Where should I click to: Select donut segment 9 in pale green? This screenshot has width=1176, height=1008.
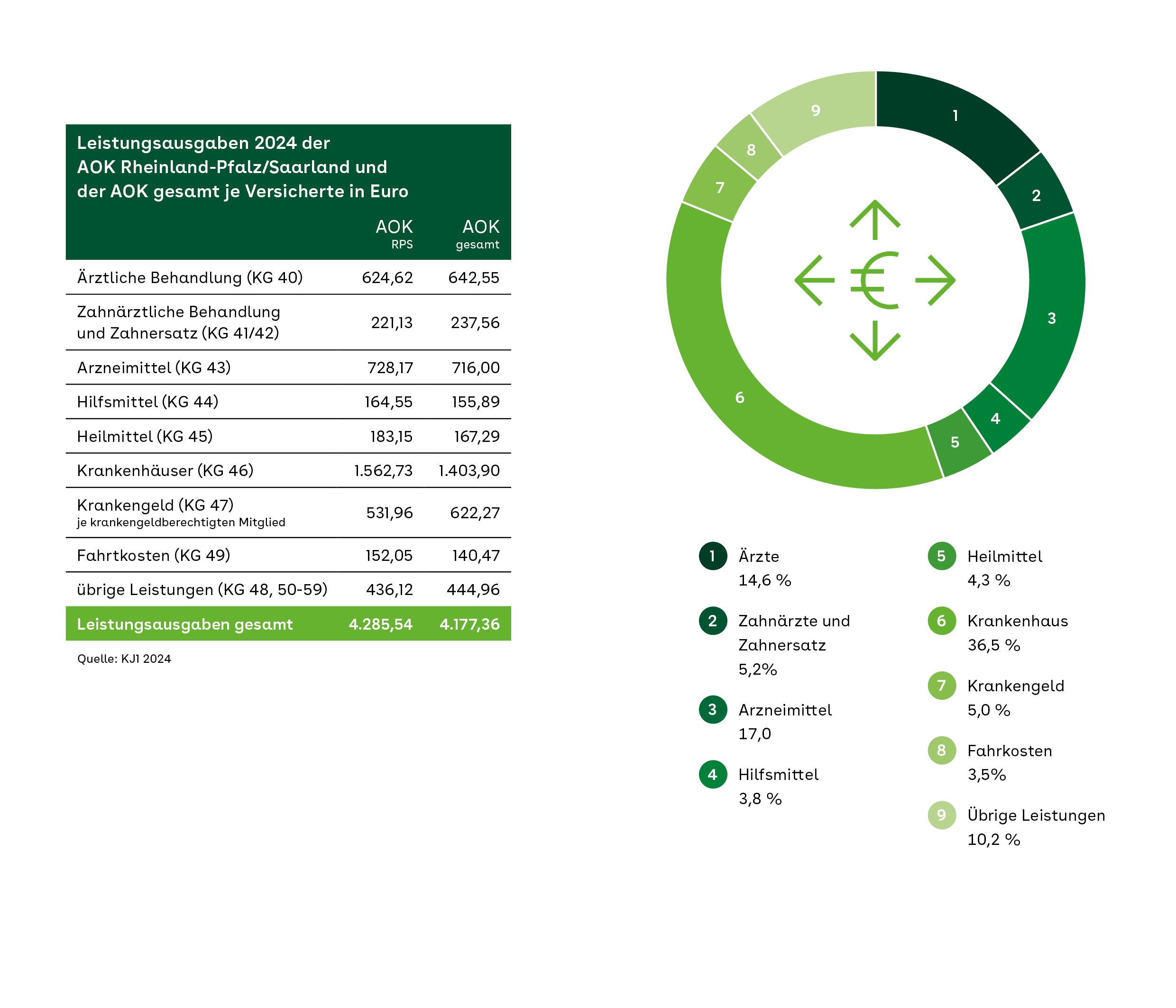pyautogui.click(x=816, y=110)
